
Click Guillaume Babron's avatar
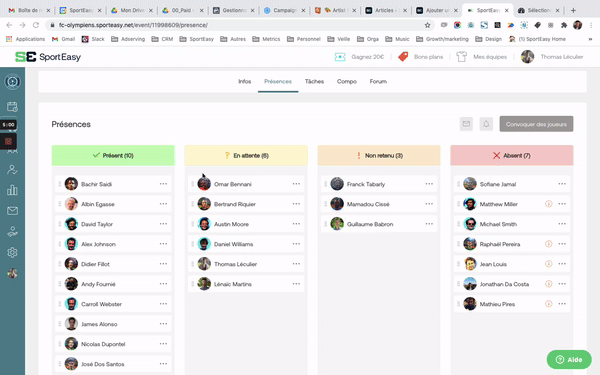click(337, 224)
